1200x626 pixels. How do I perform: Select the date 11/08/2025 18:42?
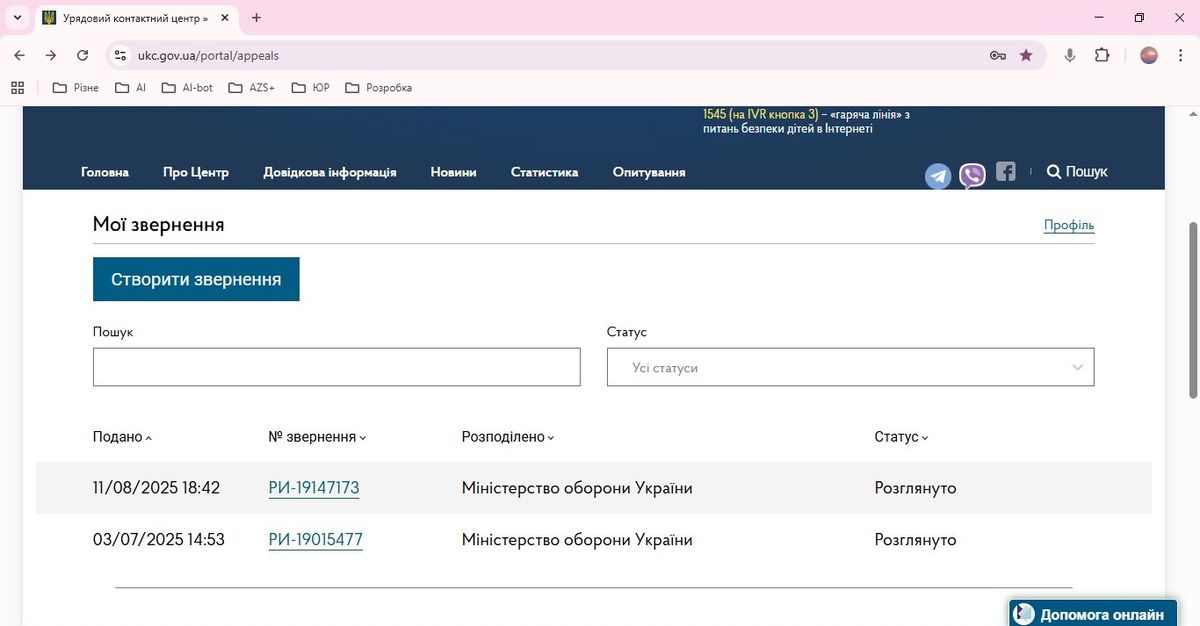pyautogui.click(x=156, y=488)
